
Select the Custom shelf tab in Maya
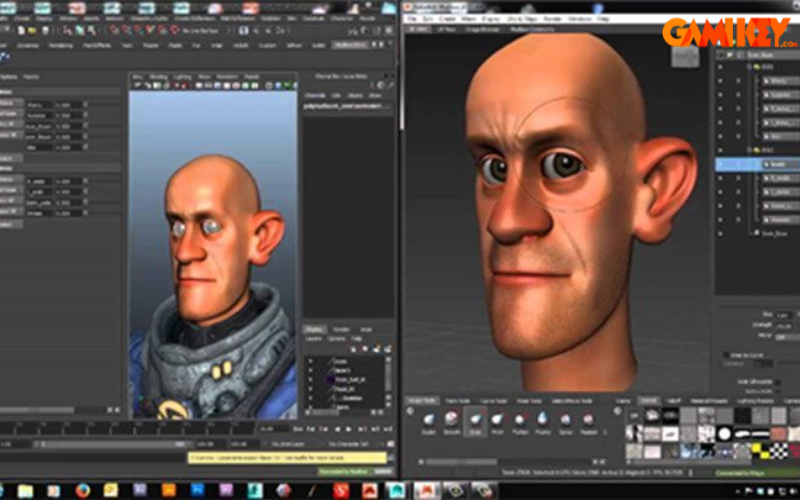coord(267,45)
